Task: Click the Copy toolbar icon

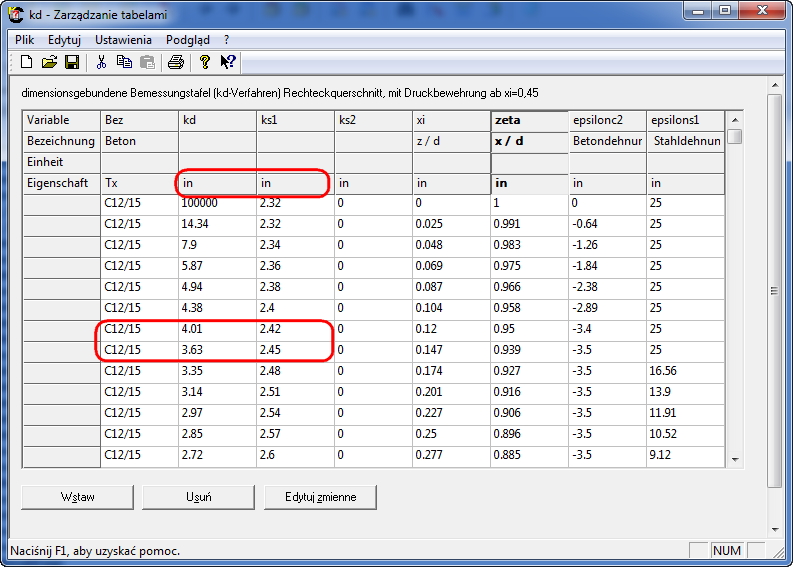Action: coord(124,62)
